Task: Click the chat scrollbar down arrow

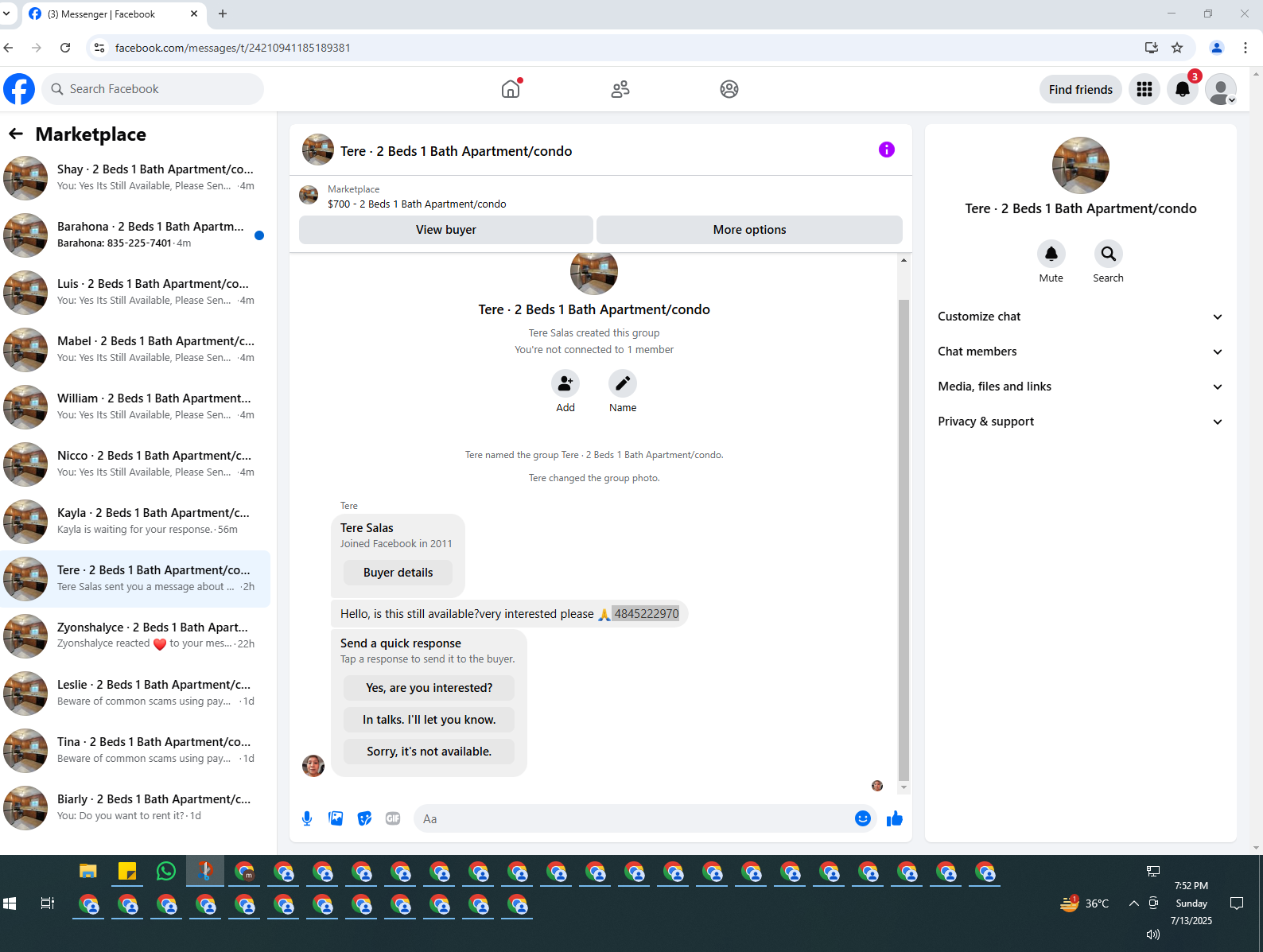Action: click(x=904, y=787)
